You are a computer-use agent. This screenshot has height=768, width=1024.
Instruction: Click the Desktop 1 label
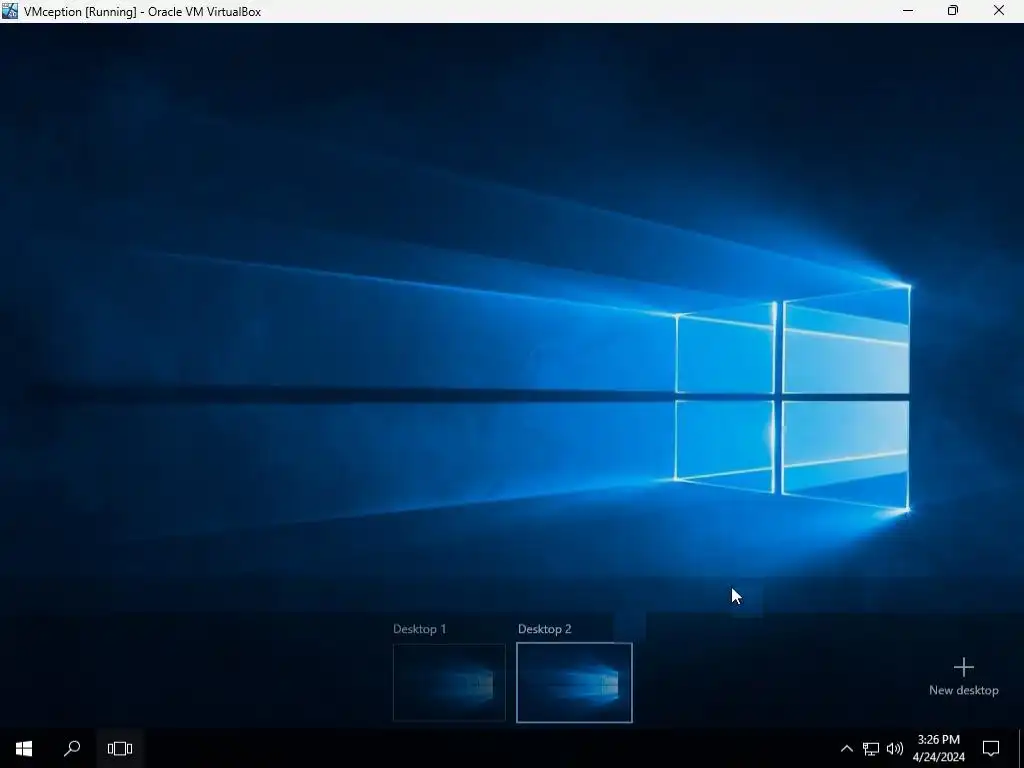[419, 629]
